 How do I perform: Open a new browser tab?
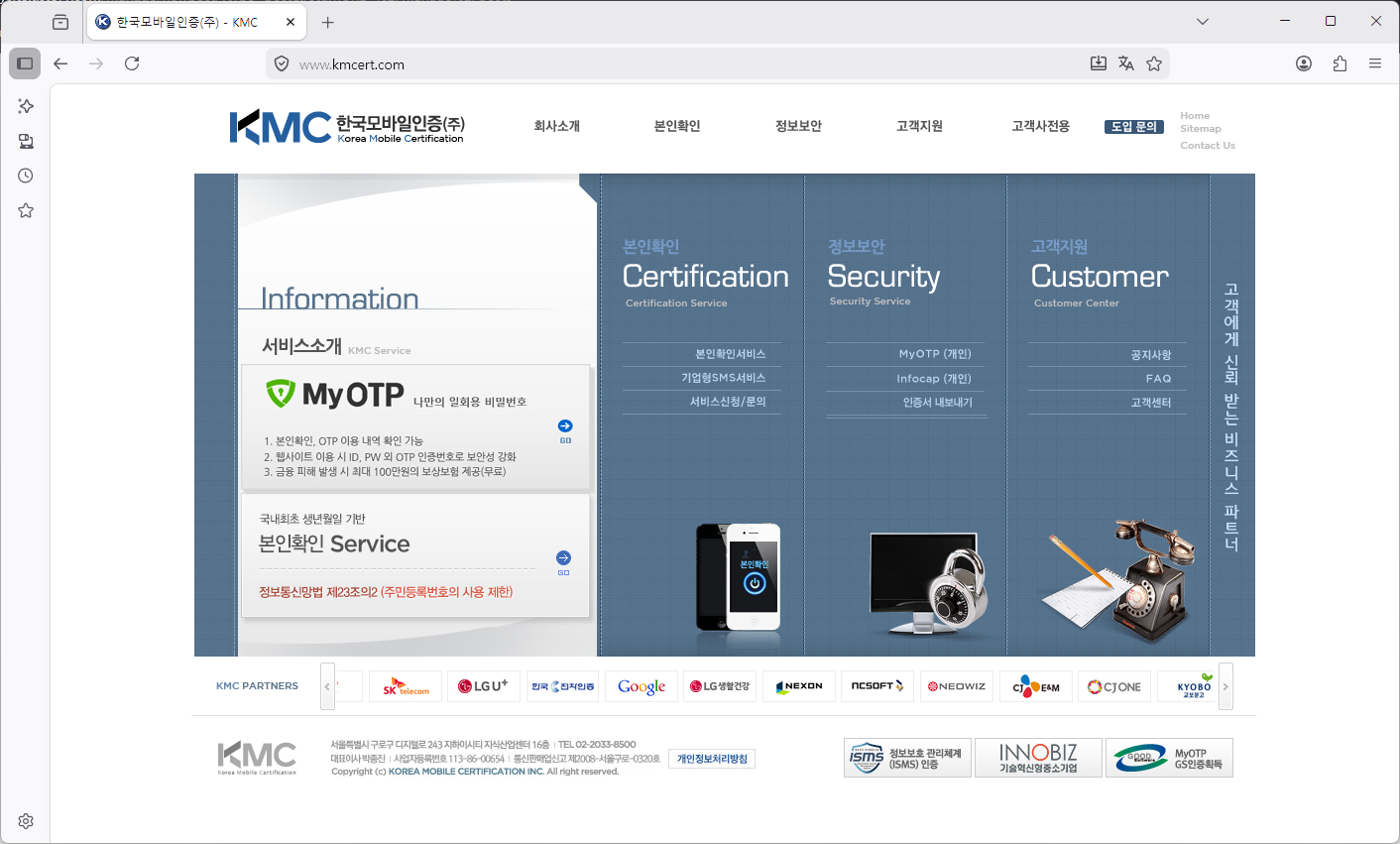click(x=328, y=22)
